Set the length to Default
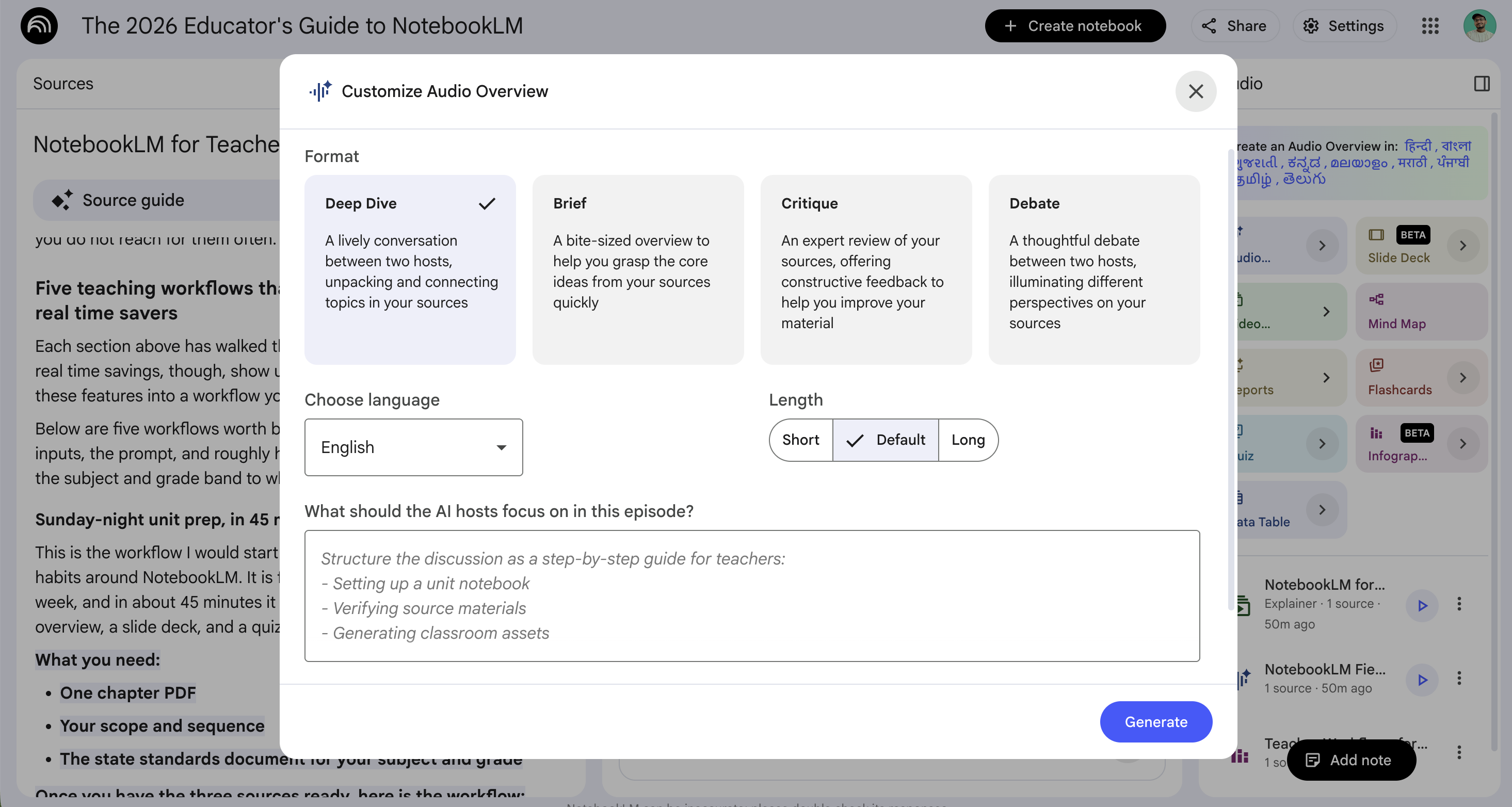The height and width of the screenshot is (807, 1512). (x=885, y=440)
